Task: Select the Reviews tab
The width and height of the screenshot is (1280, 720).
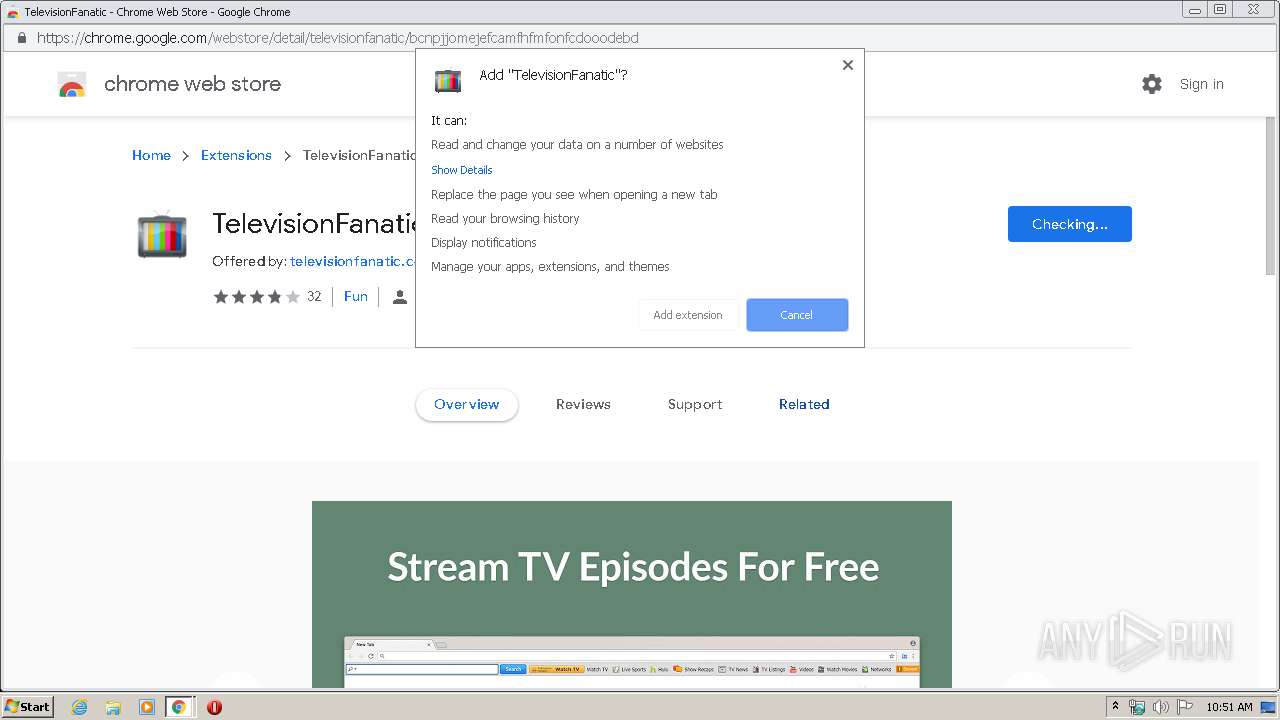Action: pyautogui.click(x=583, y=405)
